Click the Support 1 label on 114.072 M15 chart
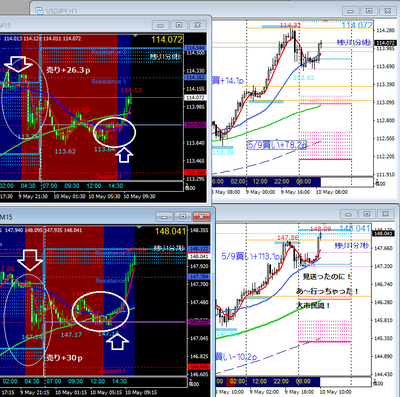Viewport: 400px width, 397px height. (109, 176)
